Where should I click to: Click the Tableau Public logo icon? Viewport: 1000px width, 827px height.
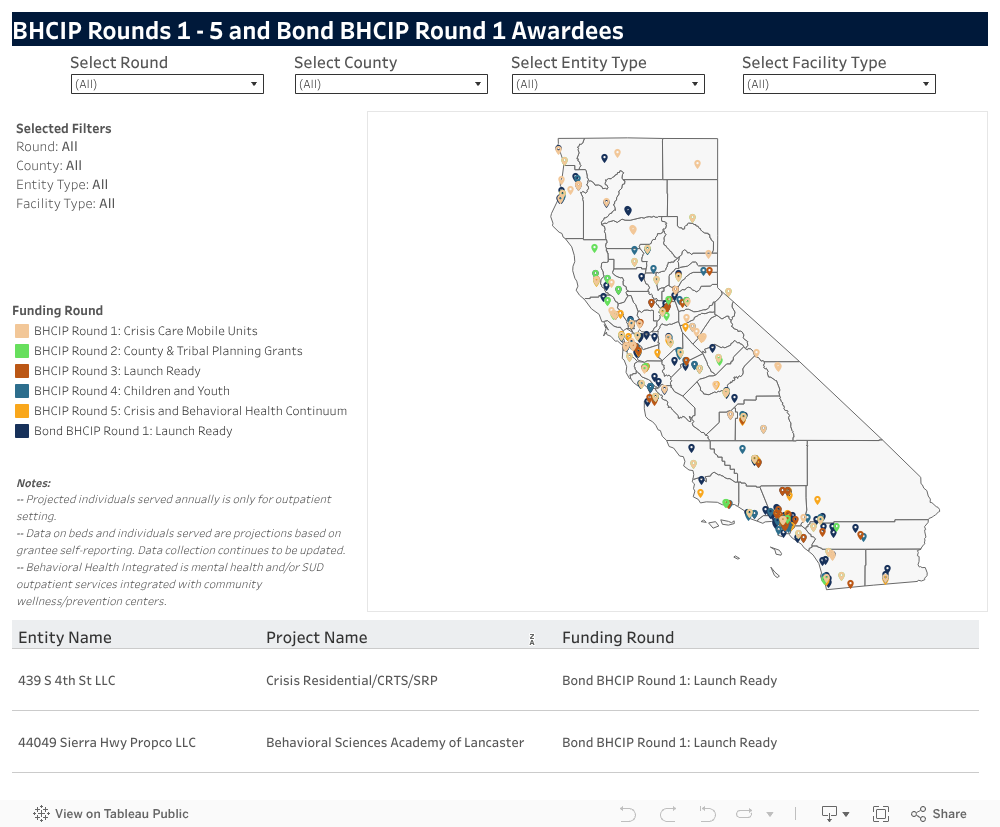click(x=41, y=814)
